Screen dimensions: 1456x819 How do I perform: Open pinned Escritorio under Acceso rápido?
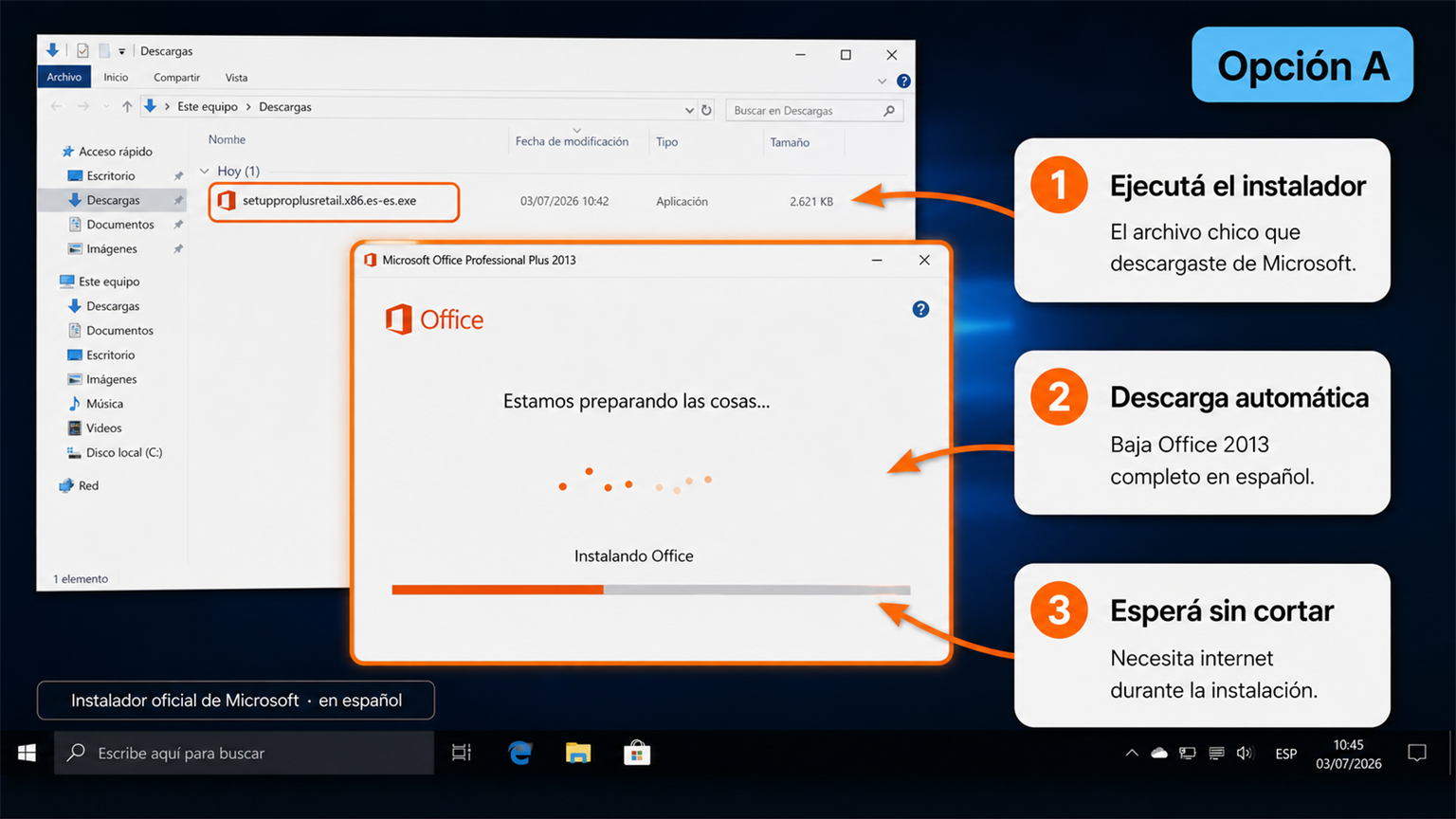pos(111,176)
